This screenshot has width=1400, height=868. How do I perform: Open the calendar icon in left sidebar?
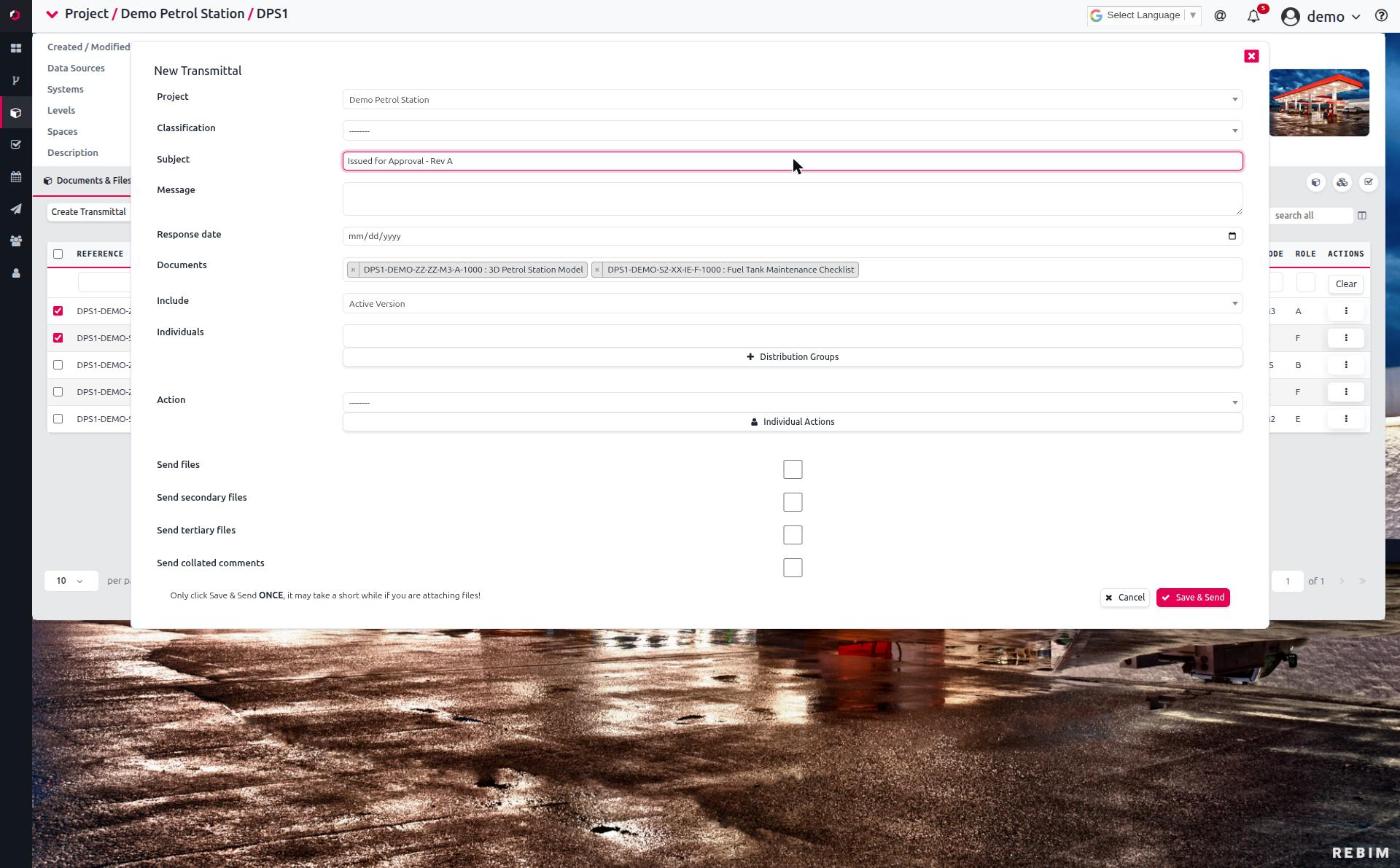[16, 177]
